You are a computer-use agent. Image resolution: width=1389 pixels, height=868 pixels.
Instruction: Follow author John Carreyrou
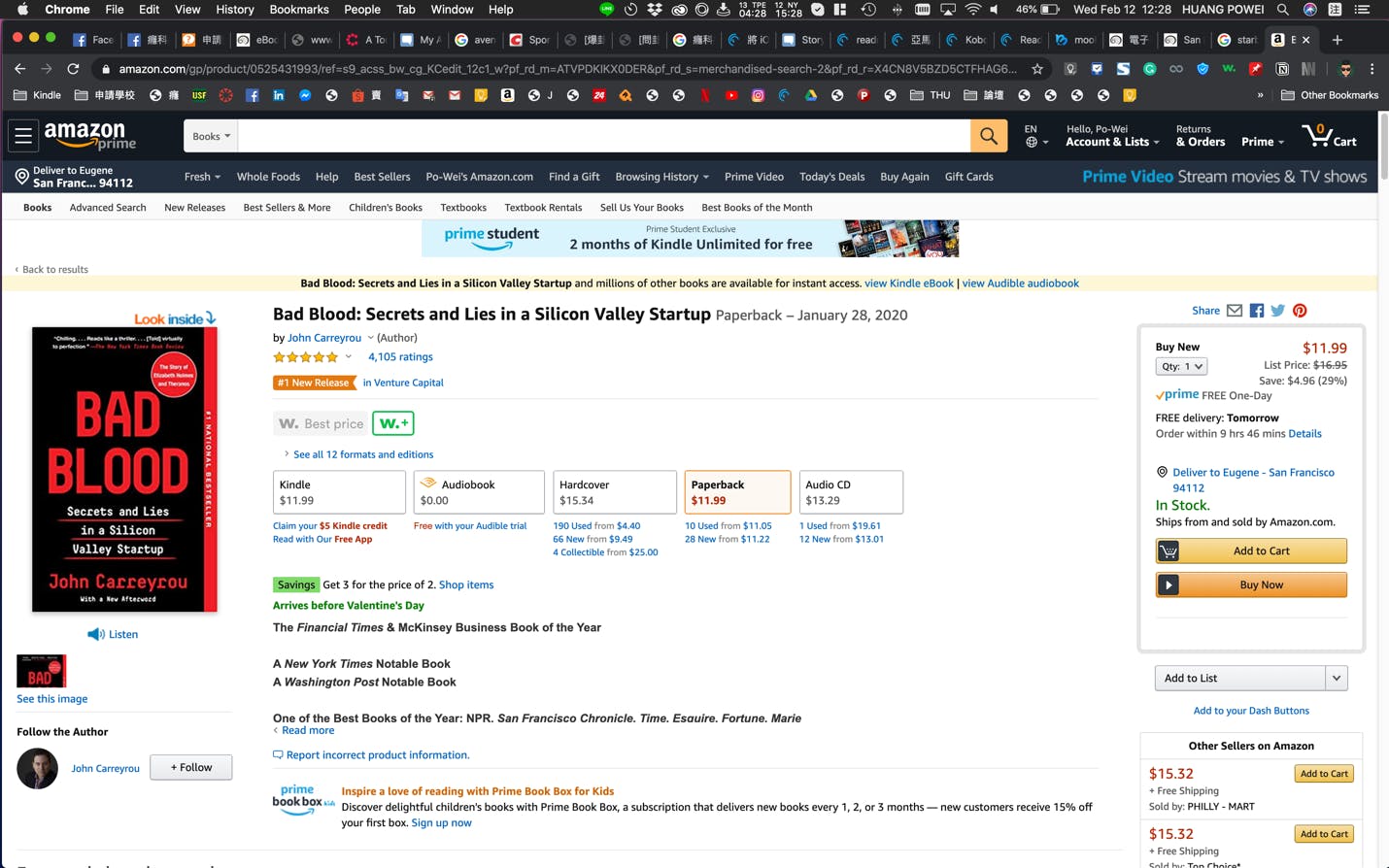click(191, 767)
